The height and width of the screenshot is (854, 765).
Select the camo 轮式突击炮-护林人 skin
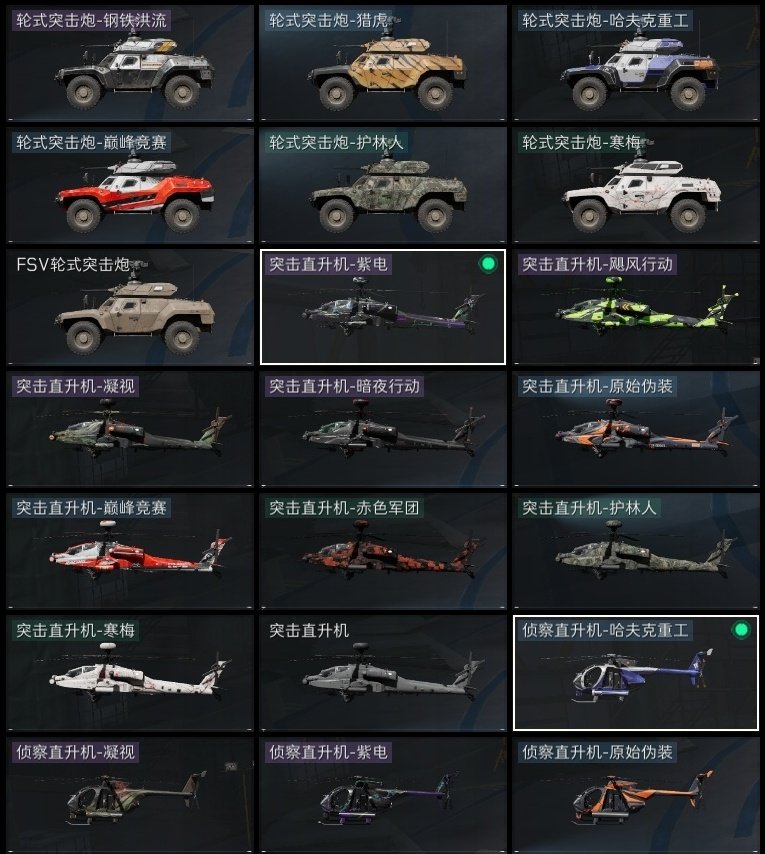383,185
